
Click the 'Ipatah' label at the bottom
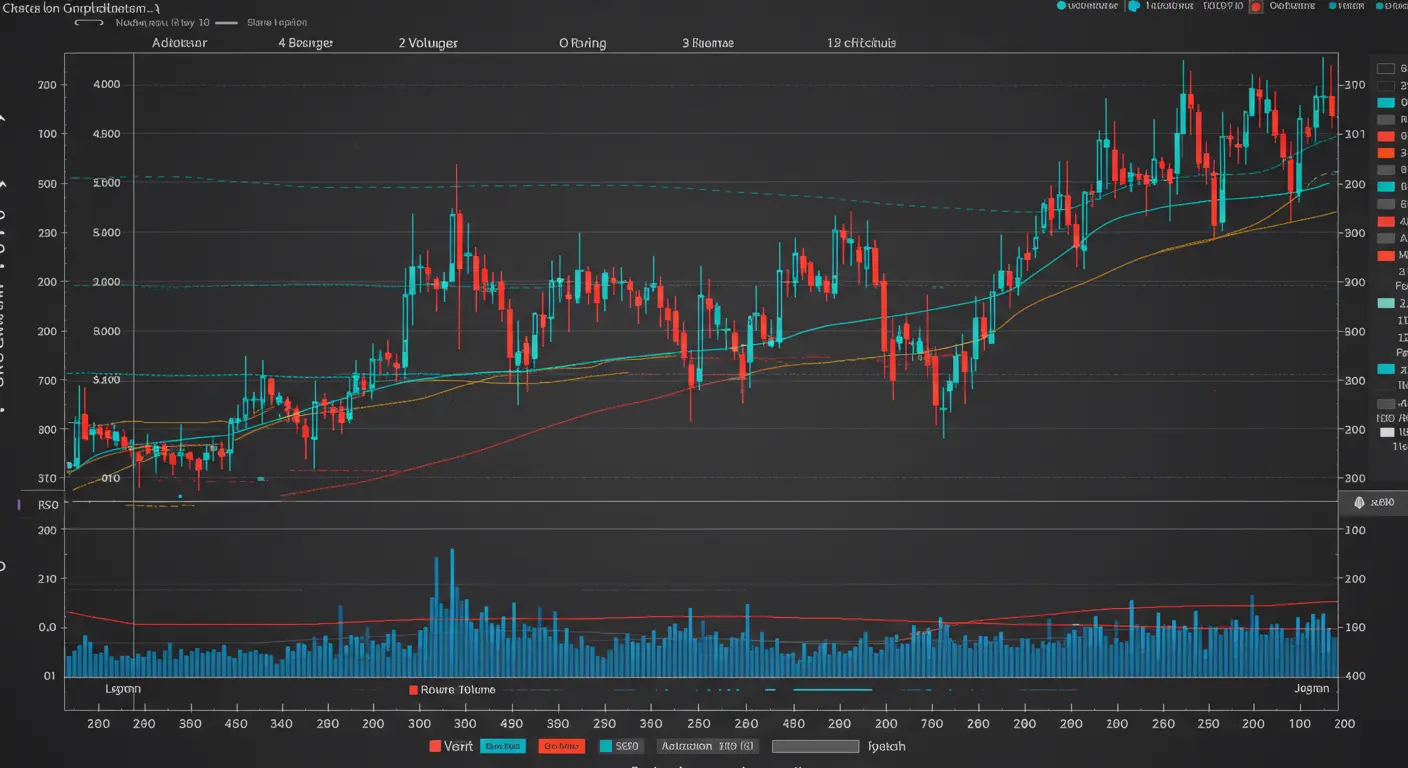click(886, 746)
